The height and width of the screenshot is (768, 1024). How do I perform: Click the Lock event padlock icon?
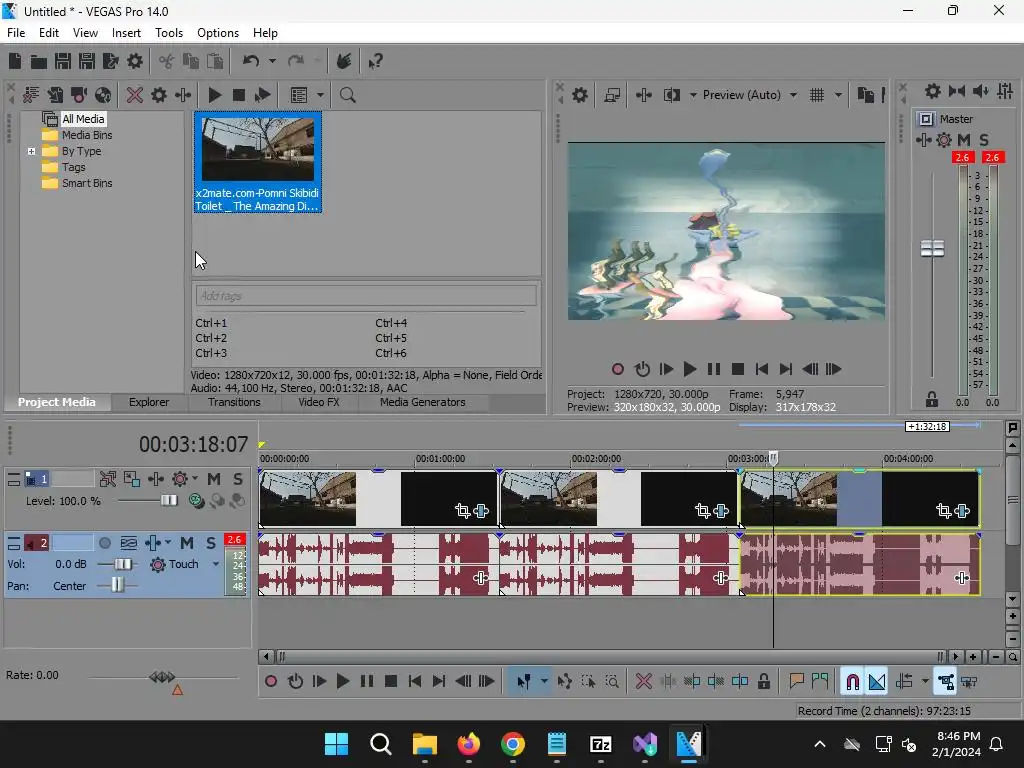point(763,682)
